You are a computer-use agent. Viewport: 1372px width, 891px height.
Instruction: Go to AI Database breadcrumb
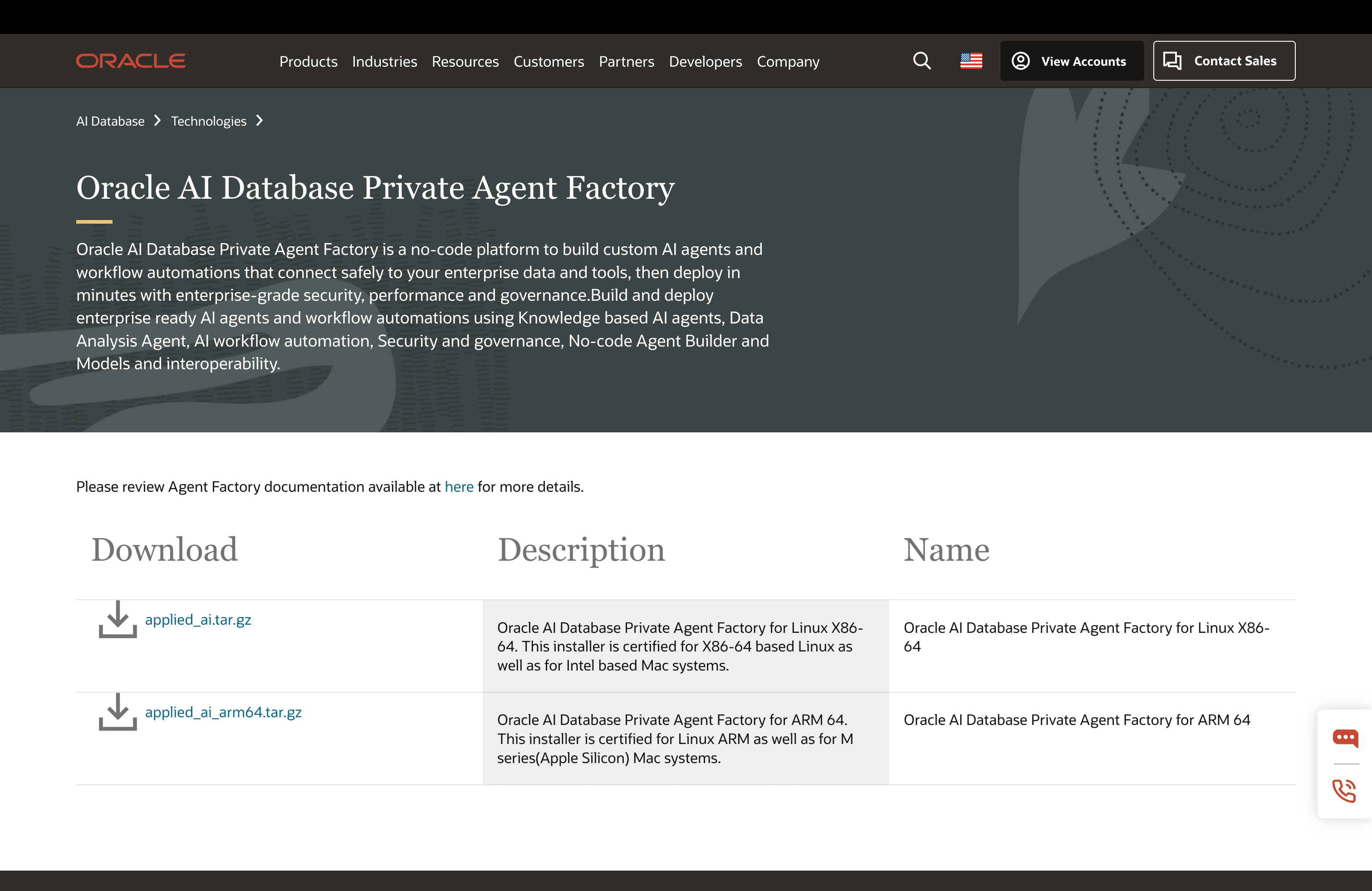tap(110, 121)
